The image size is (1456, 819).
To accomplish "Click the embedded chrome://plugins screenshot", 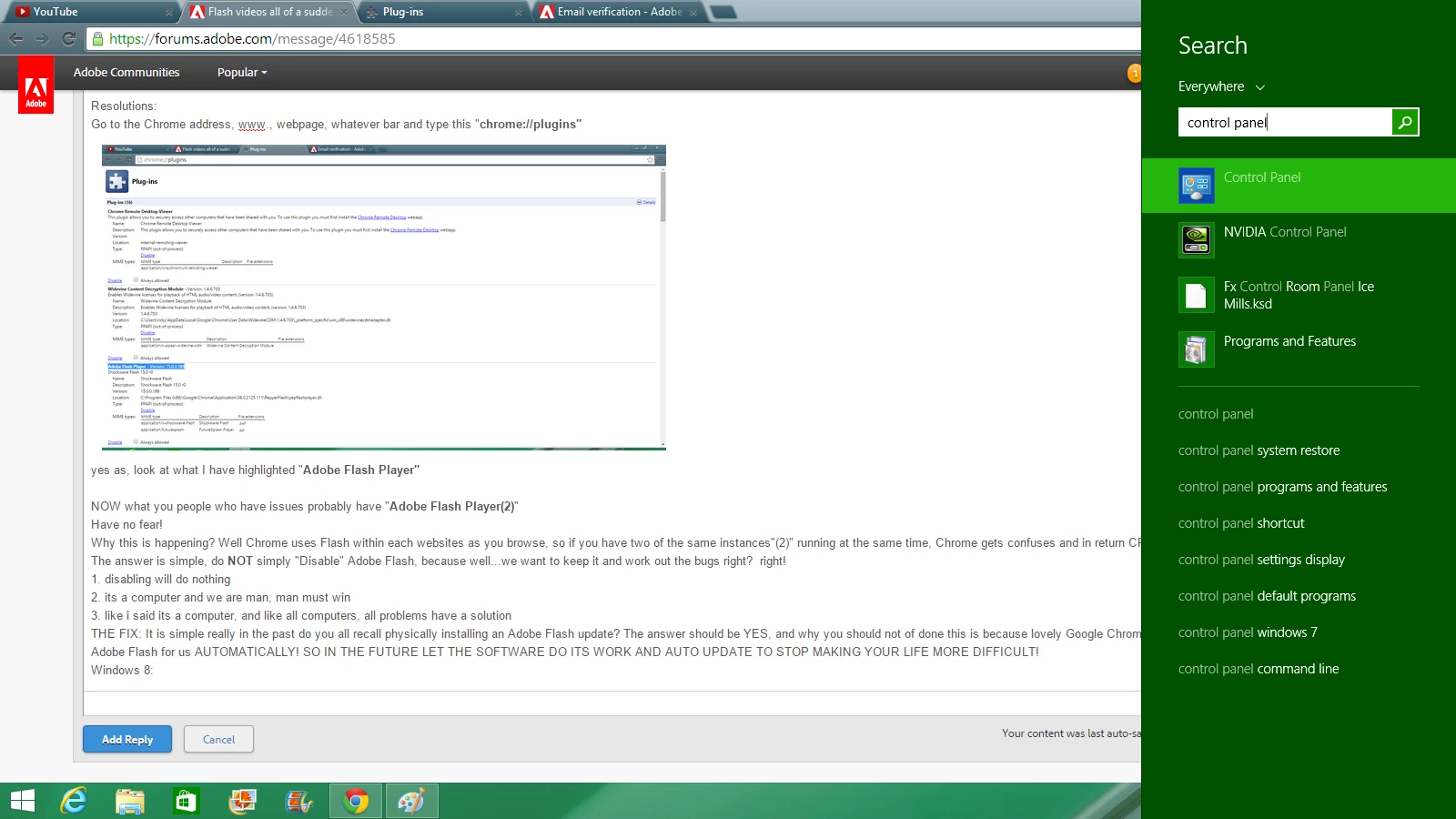I will coord(384,297).
